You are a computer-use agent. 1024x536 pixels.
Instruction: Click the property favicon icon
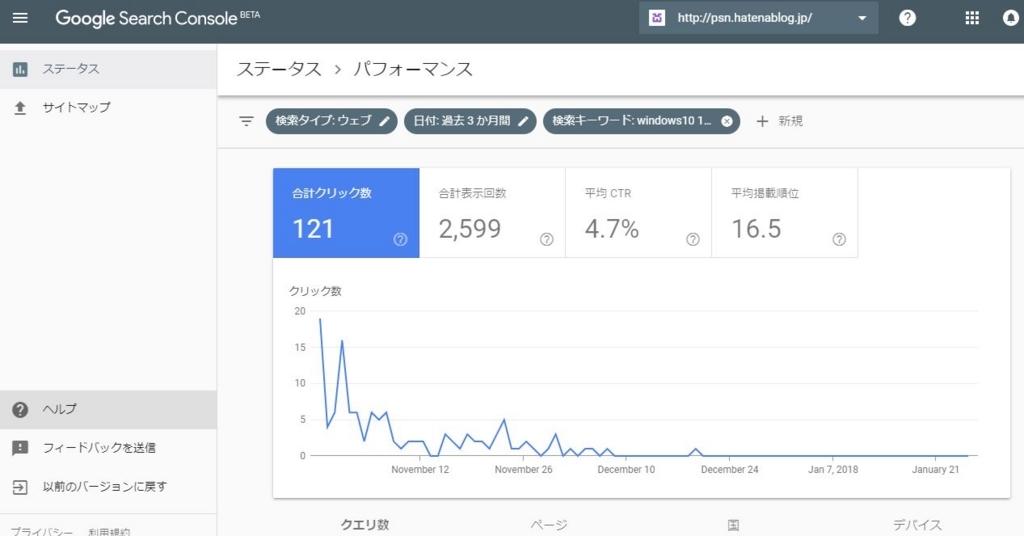656,18
